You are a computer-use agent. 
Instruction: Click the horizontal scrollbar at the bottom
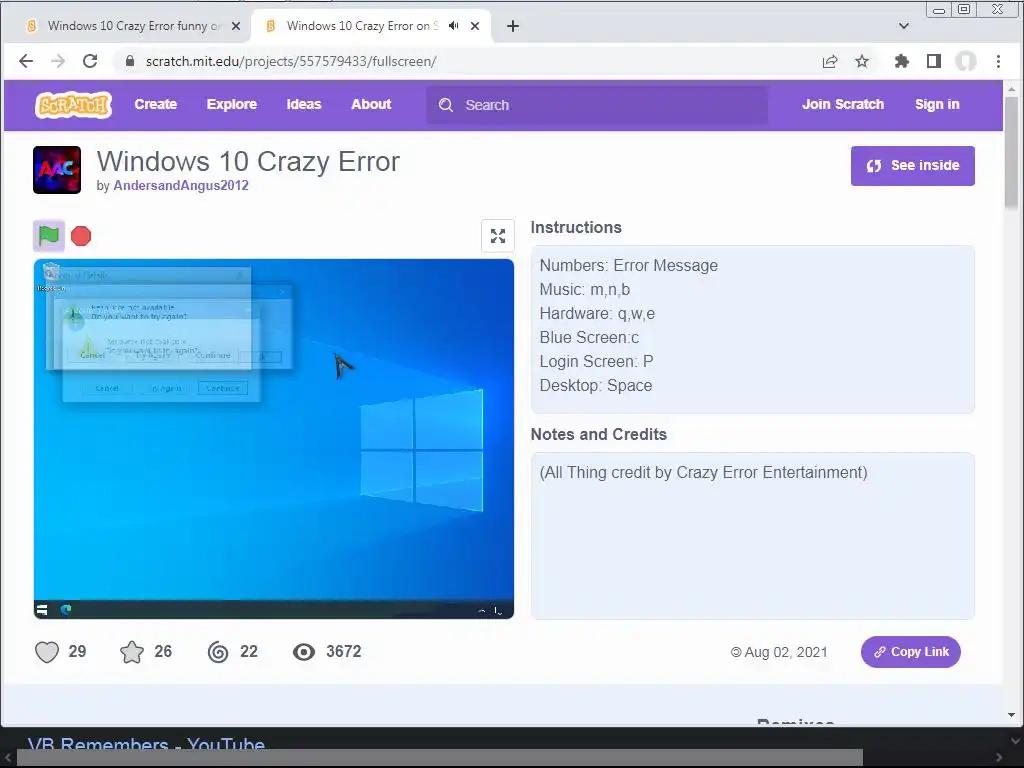click(x=439, y=758)
